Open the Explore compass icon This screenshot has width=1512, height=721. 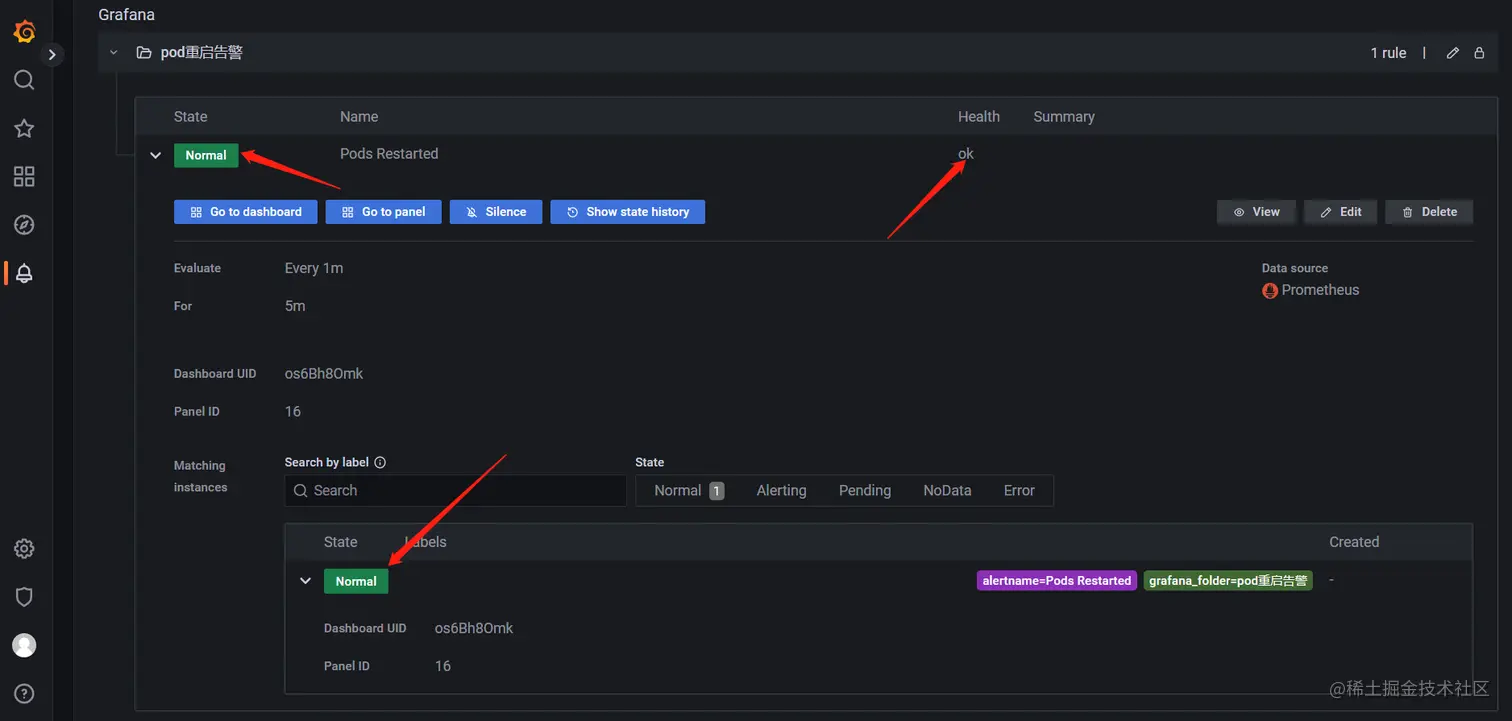[24, 225]
